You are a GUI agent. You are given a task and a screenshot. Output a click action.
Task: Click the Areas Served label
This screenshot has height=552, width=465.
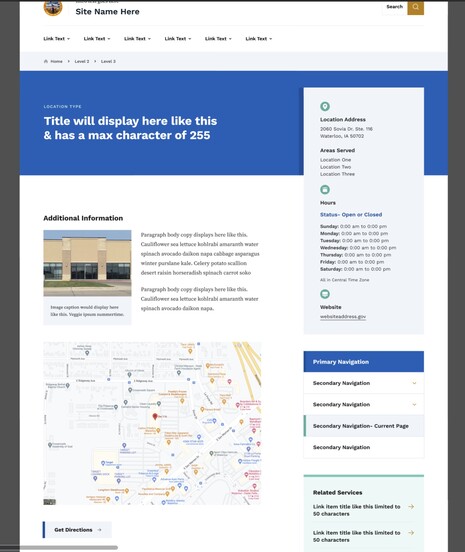tap(337, 150)
